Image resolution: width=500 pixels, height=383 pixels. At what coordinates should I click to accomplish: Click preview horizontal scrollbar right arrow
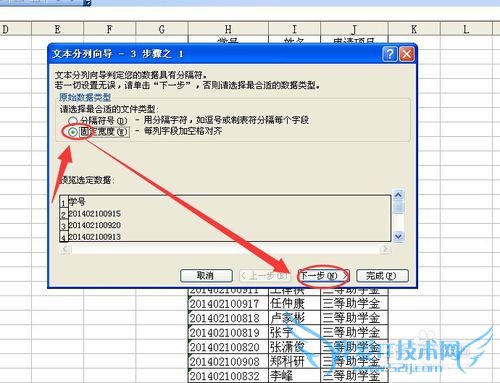tap(386, 249)
